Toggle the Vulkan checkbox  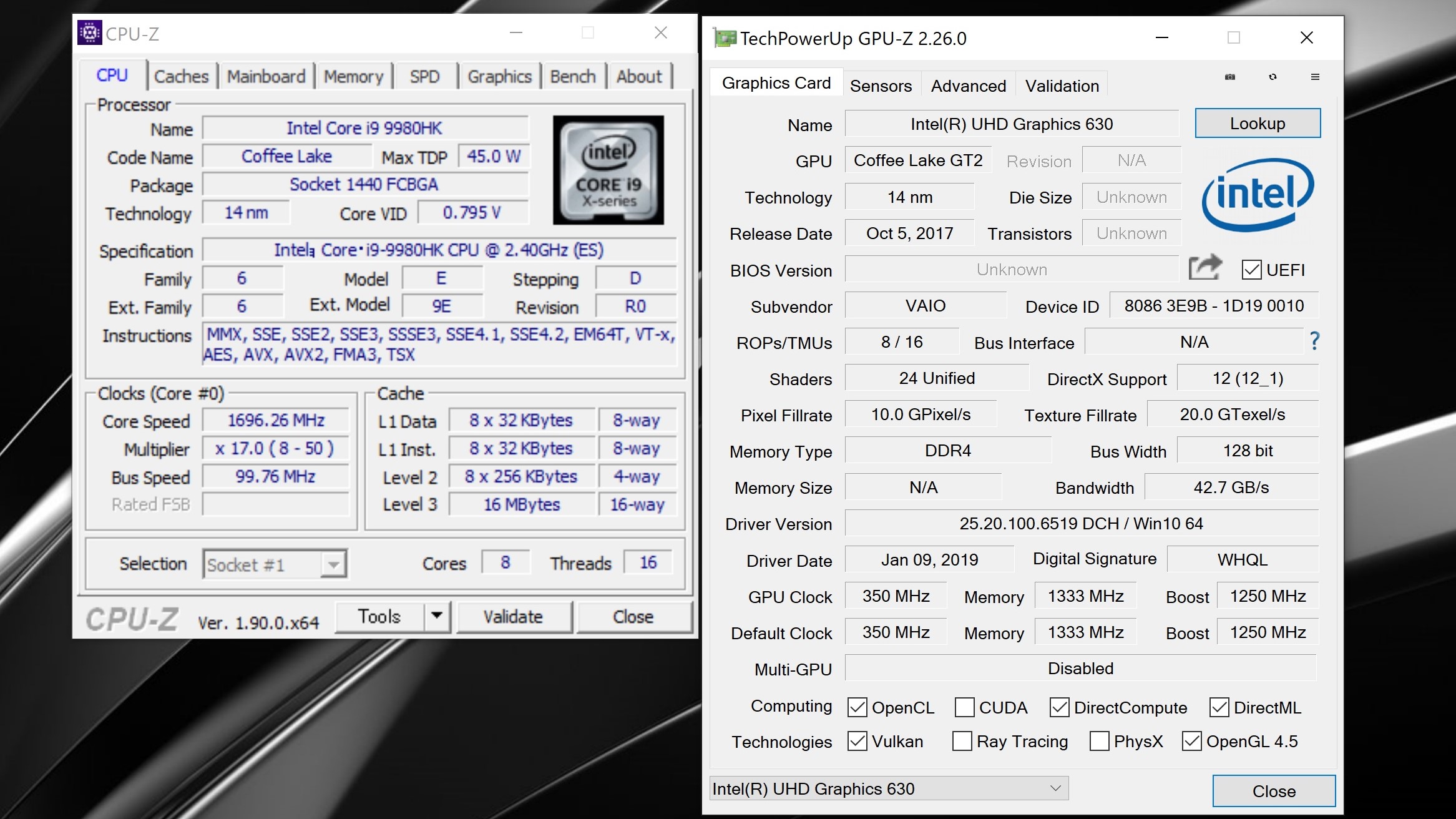point(857,741)
